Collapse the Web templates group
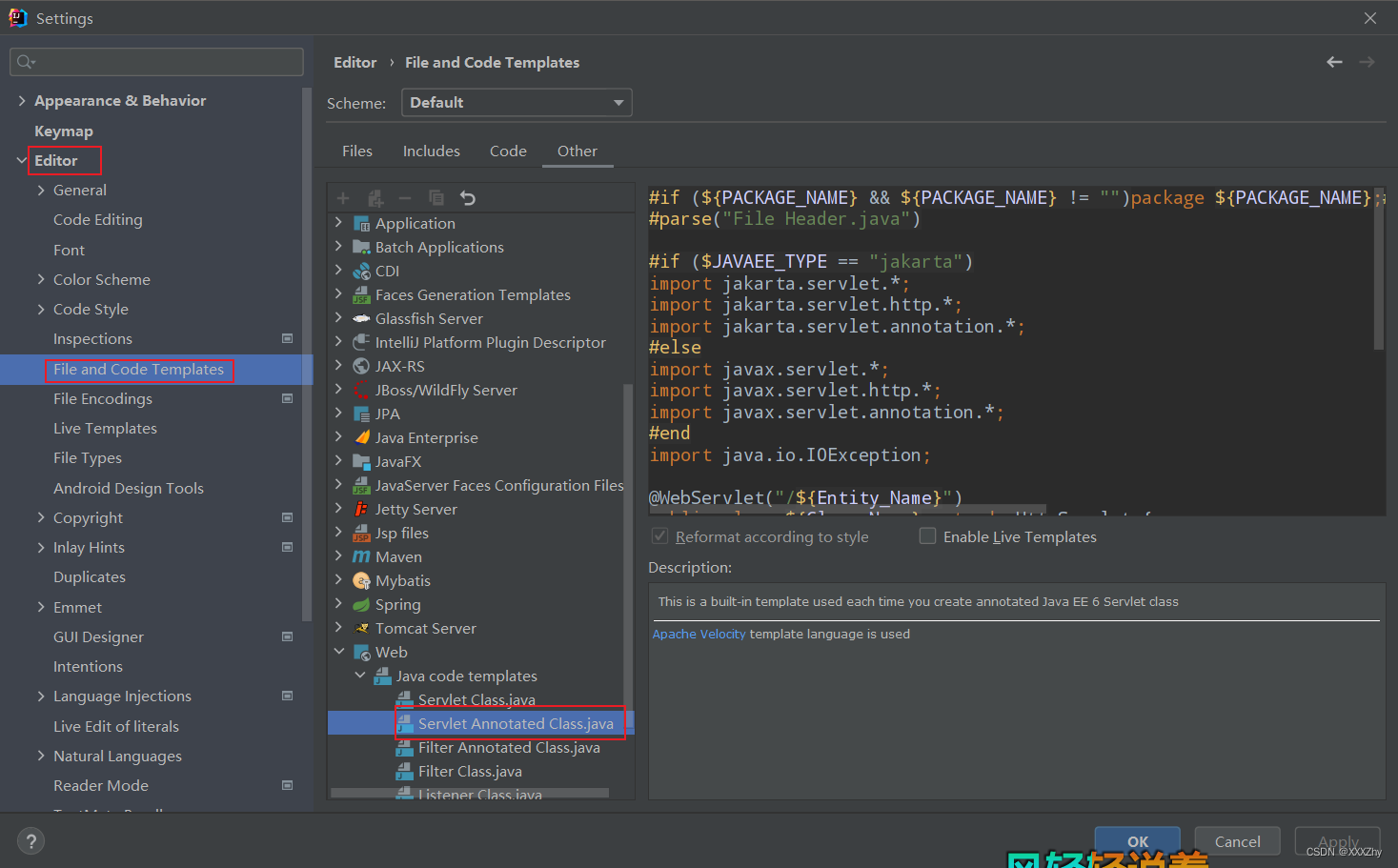 click(x=339, y=652)
